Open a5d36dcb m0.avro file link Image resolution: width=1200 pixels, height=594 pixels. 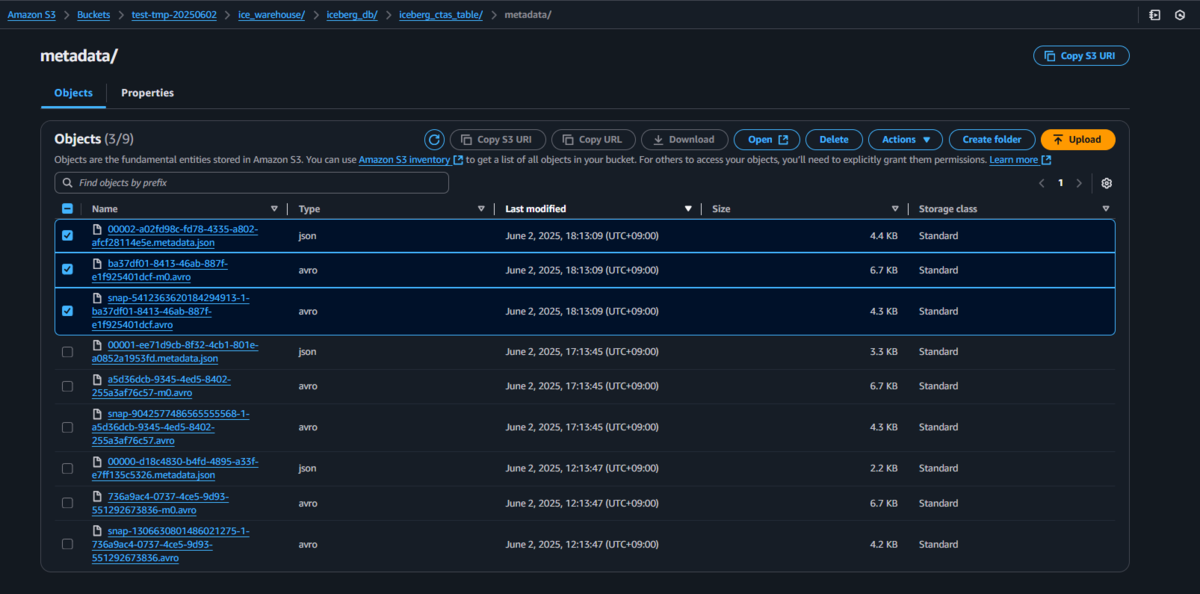click(x=161, y=386)
